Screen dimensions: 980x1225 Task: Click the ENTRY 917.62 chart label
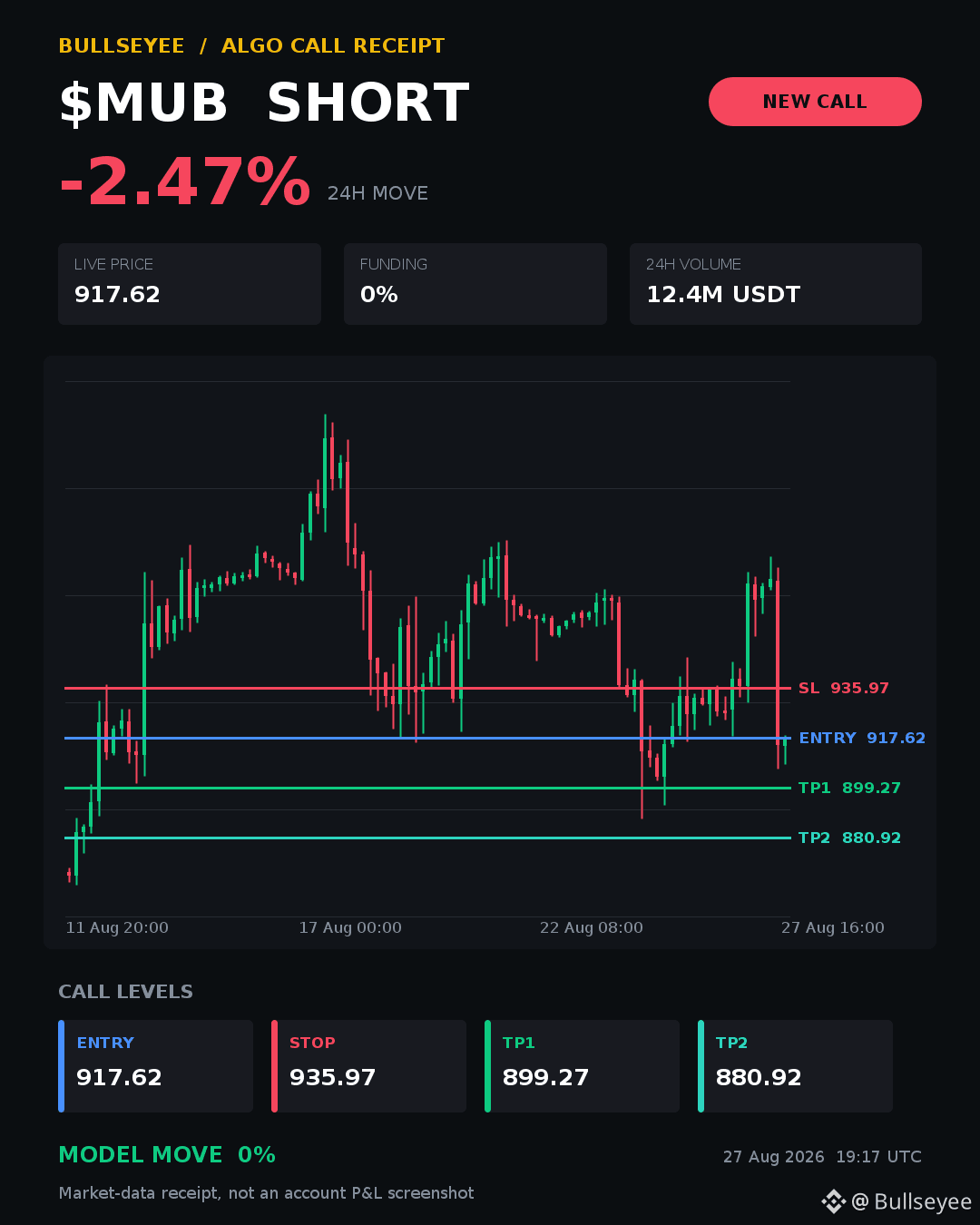tap(862, 738)
